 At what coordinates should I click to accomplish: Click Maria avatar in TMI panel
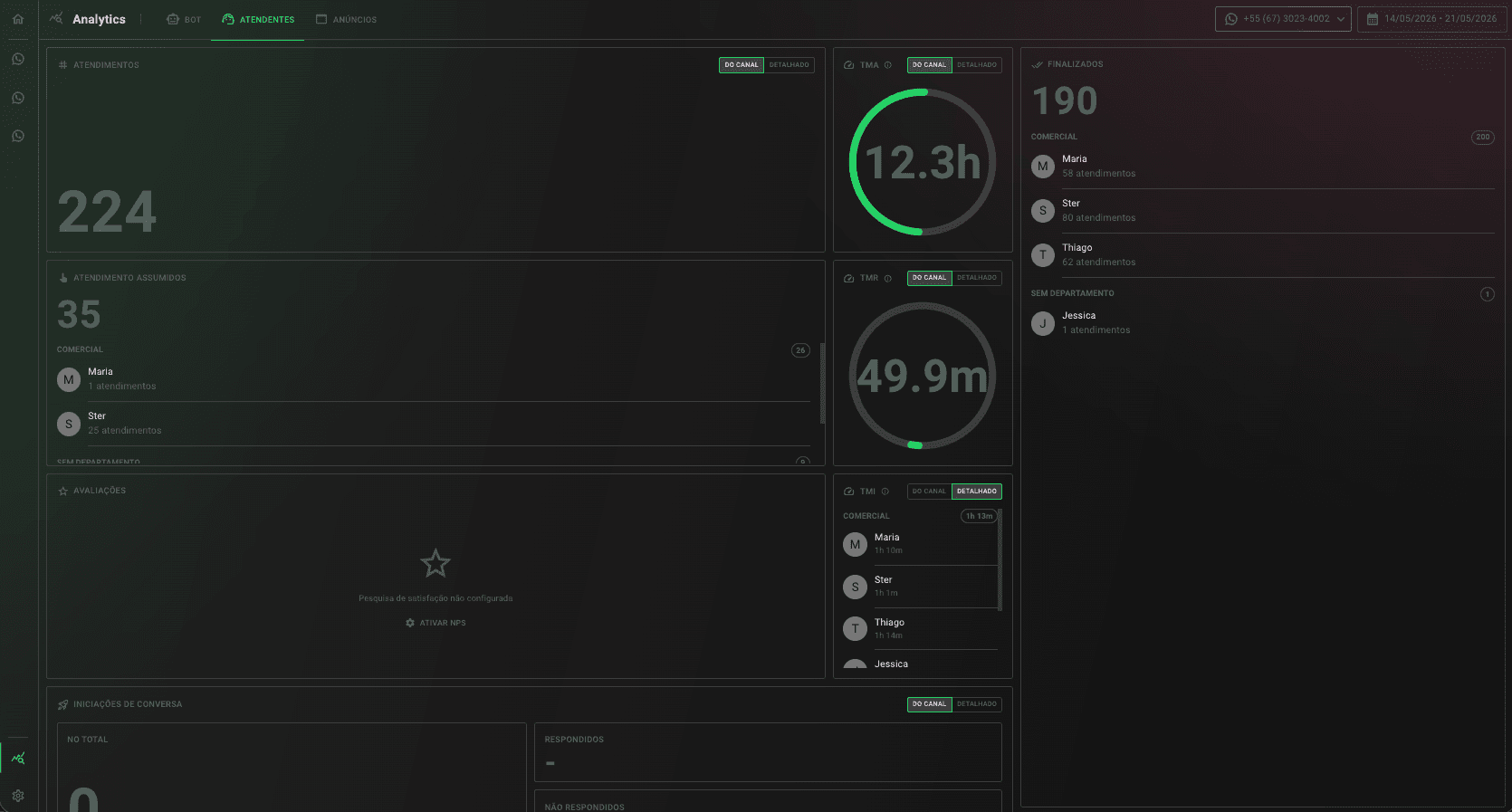click(x=855, y=544)
